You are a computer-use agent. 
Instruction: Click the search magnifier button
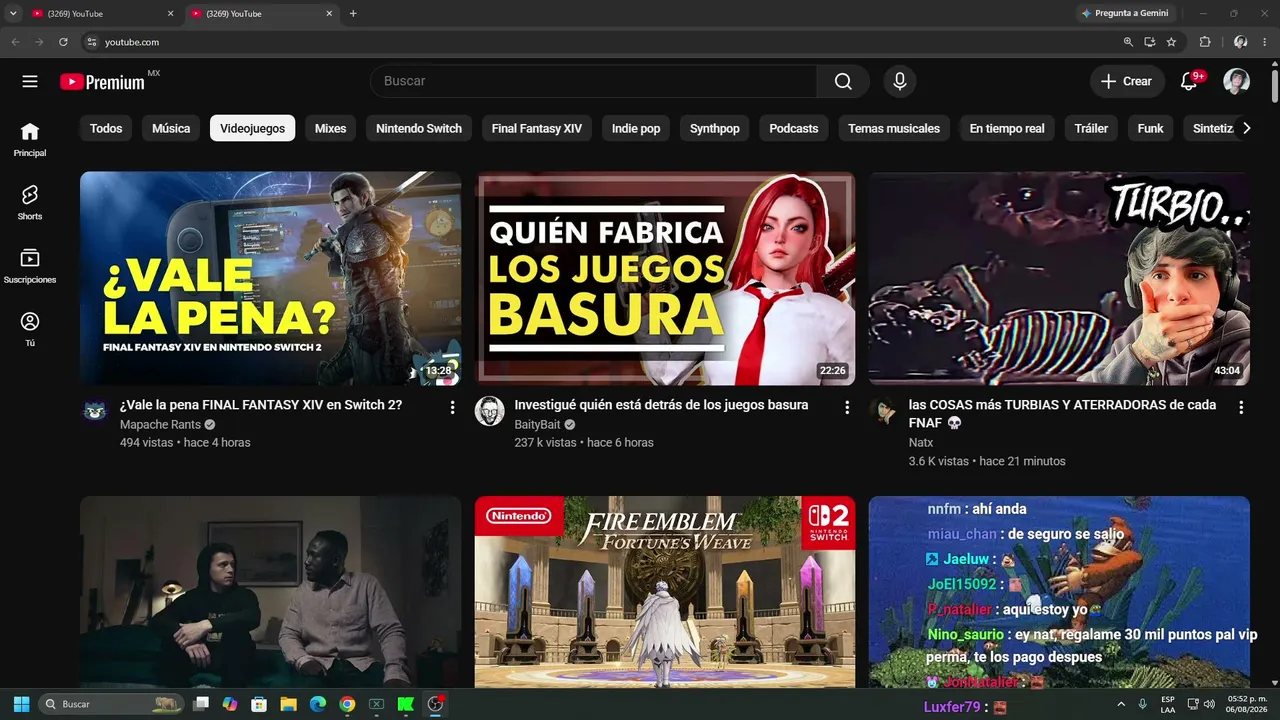click(x=843, y=81)
